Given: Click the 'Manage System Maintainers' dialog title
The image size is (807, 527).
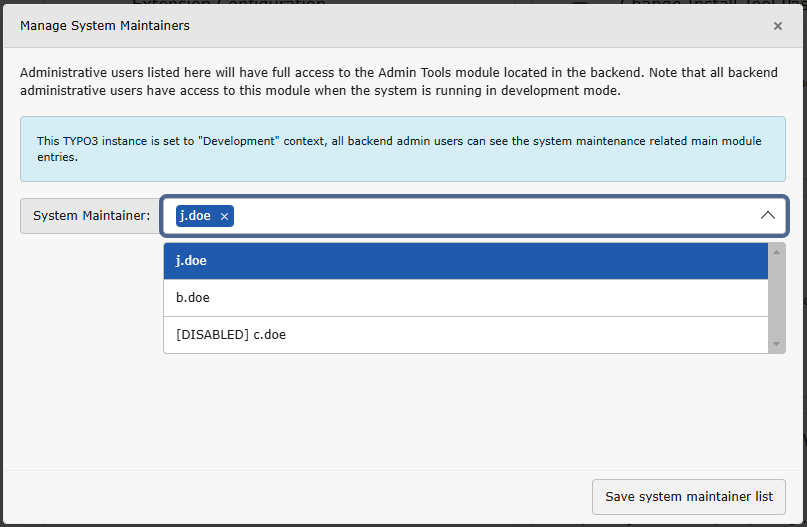Looking at the screenshot, I should 105,26.
